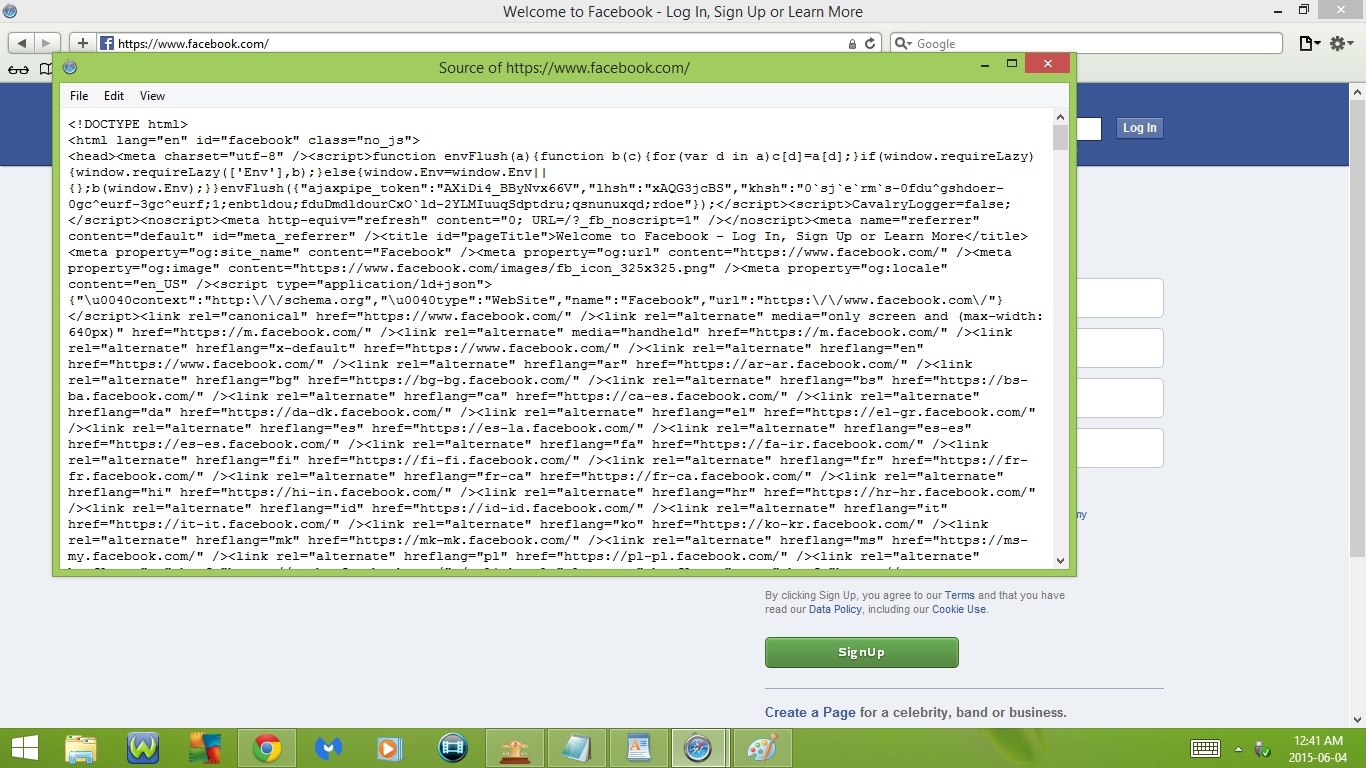Click the Facebook favicon in address bar
This screenshot has height=768, width=1366.
pyautogui.click(x=107, y=43)
